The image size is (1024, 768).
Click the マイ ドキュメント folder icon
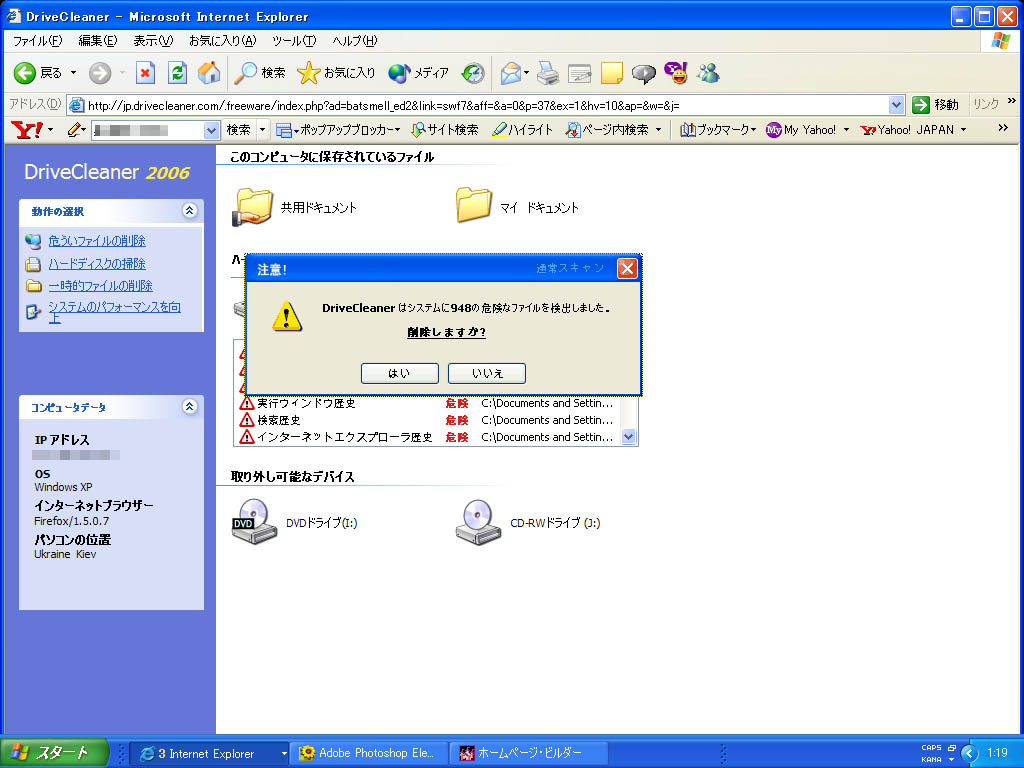(x=473, y=205)
